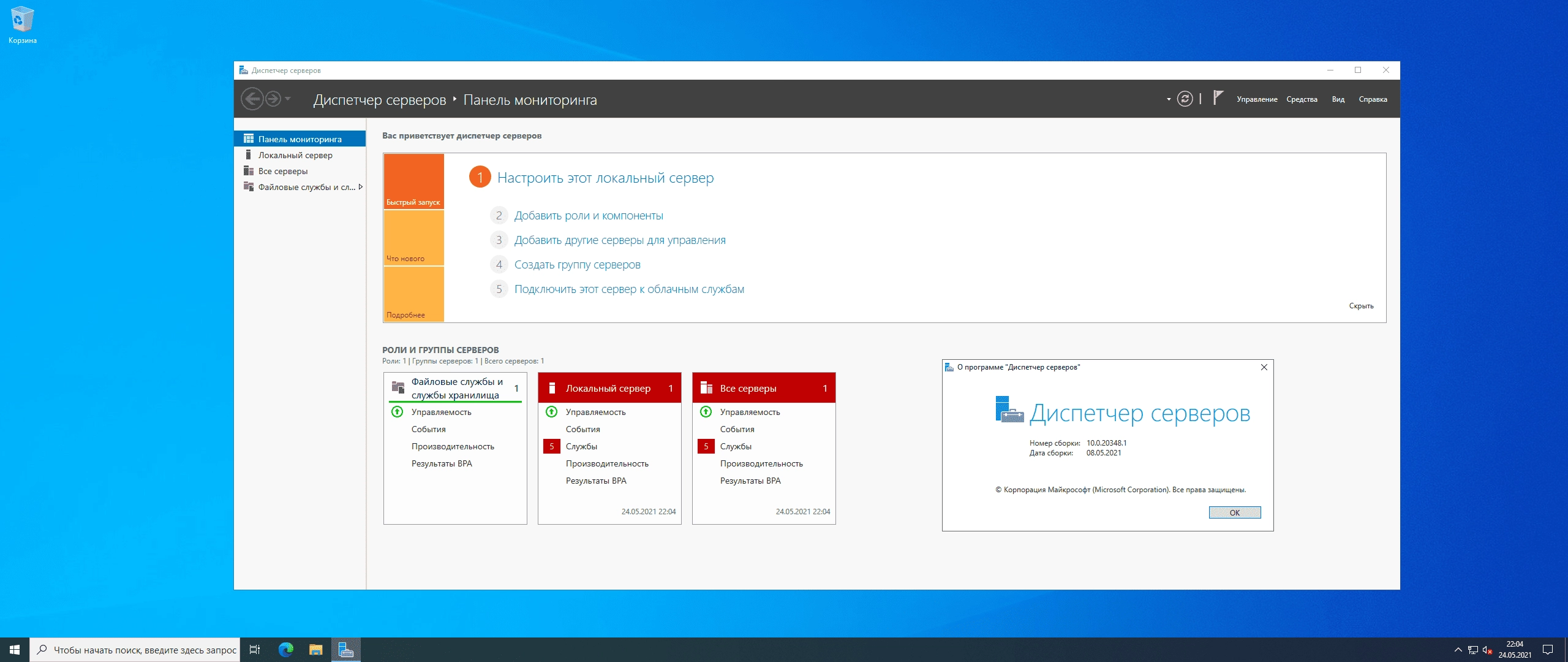Click orange step 1 circle icon

tap(480, 178)
